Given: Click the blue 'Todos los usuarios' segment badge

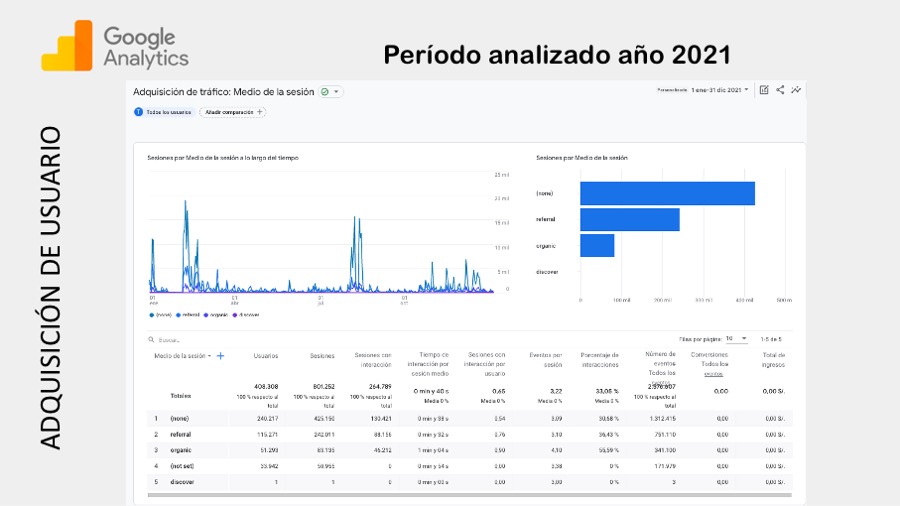Looking at the screenshot, I should coord(164,112).
